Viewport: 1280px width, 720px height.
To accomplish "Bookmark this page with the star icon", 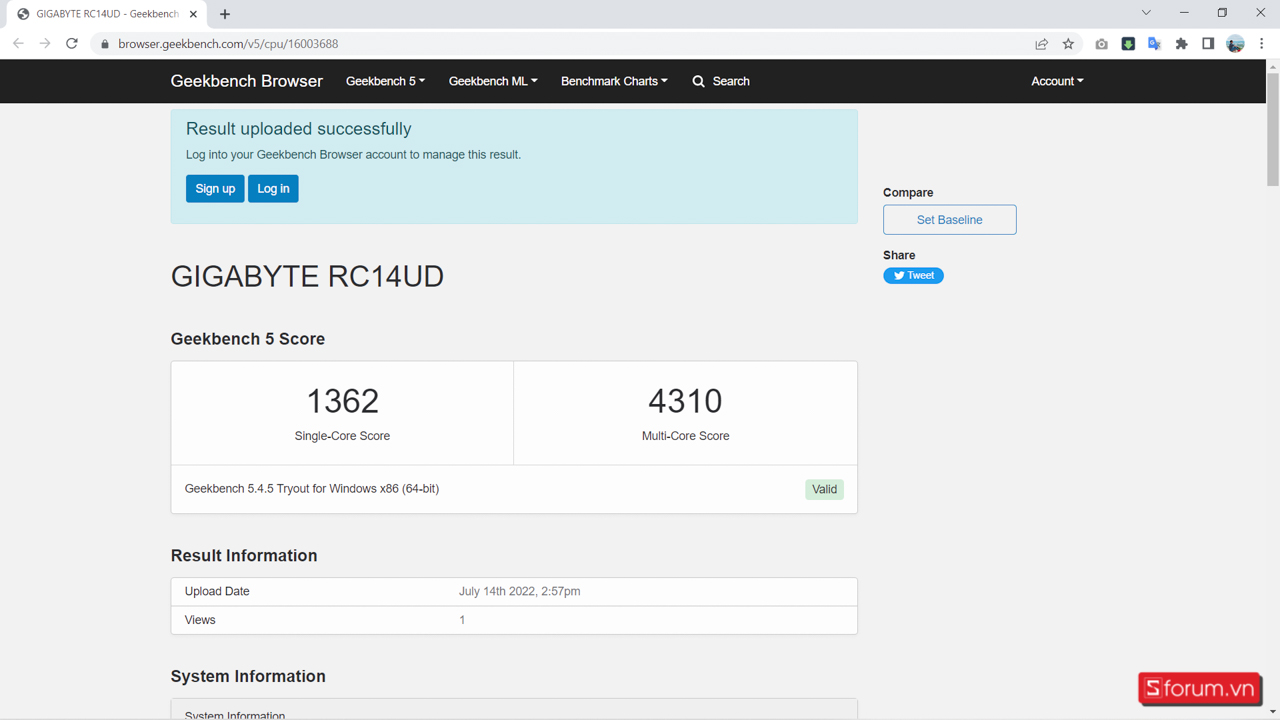I will point(1068,44).
